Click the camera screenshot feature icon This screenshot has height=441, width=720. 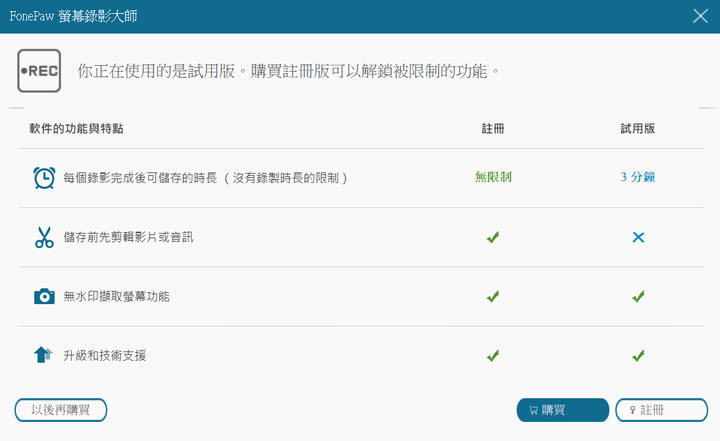tap(44, 296)
